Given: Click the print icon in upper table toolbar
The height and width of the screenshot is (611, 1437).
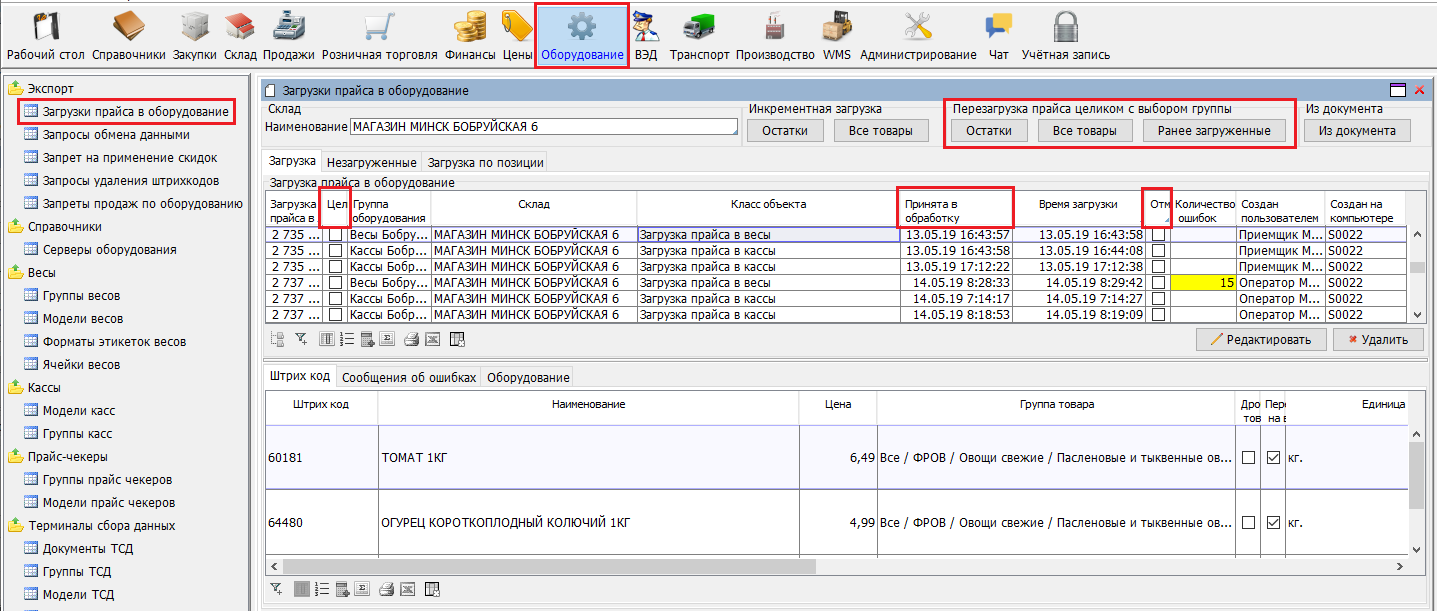Looking at the screenshot, I should (411, 339).
